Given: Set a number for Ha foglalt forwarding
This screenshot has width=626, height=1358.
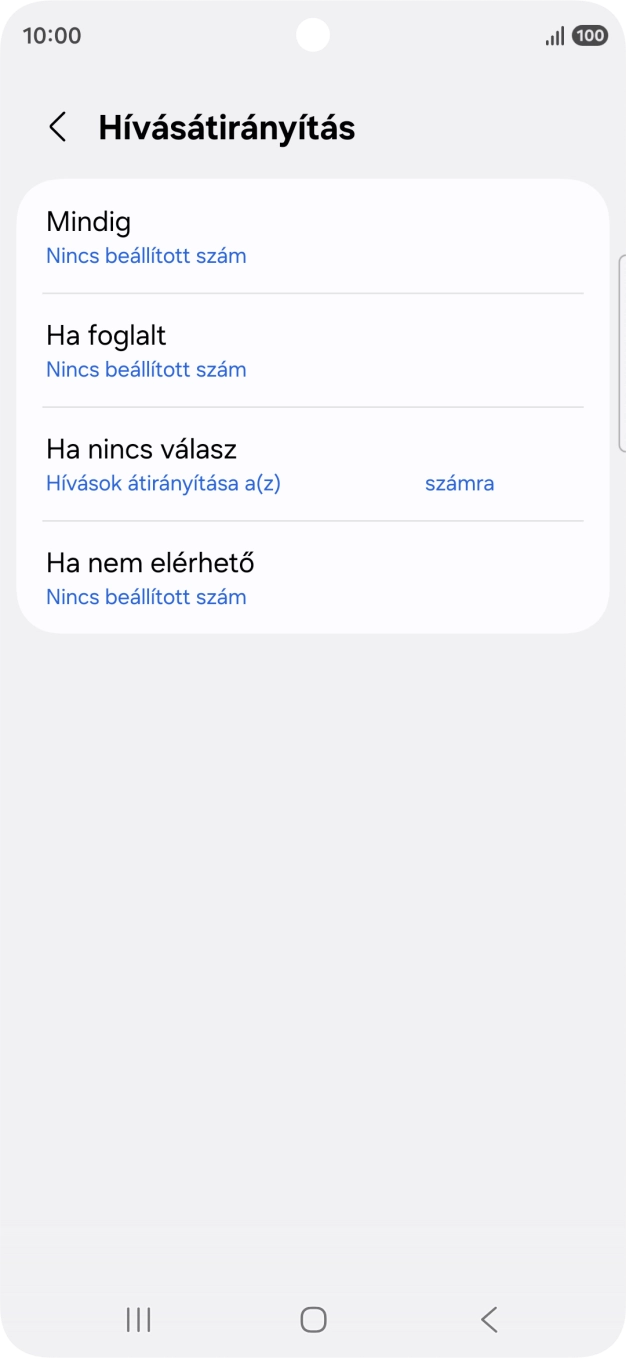Looking at the screenshot, I should tap(145, 370).
